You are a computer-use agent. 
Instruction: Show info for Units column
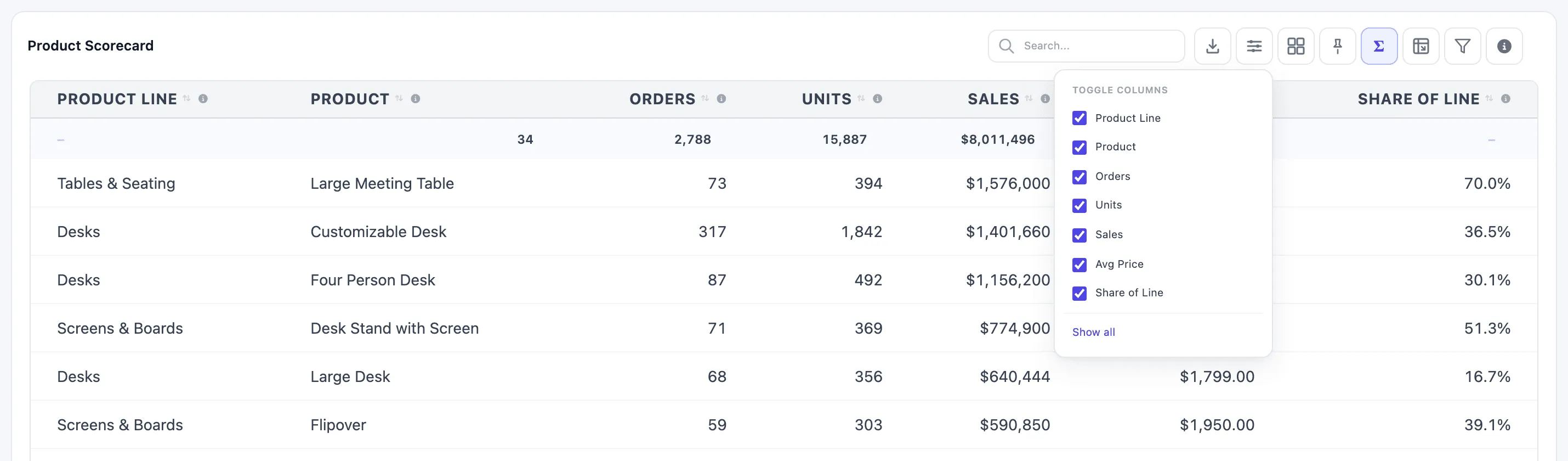877,99
